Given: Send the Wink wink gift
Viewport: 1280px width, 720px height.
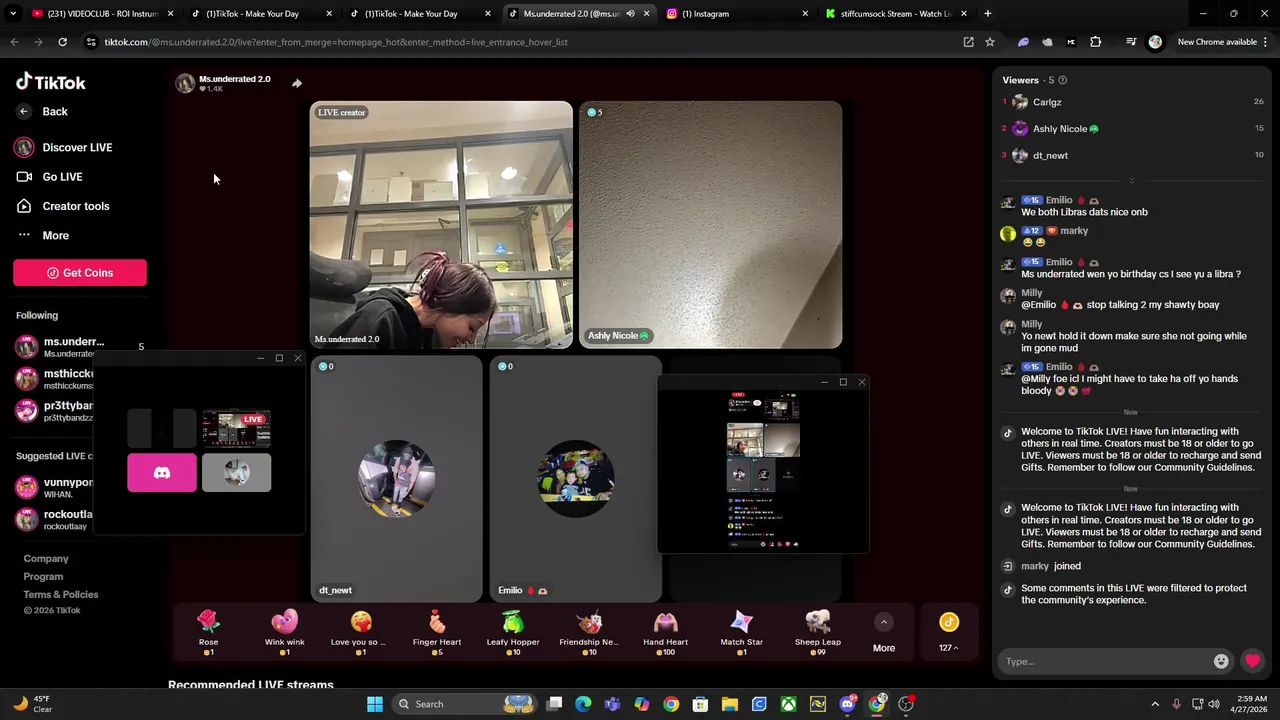Looking at the screenshot, I should (285, 632).
